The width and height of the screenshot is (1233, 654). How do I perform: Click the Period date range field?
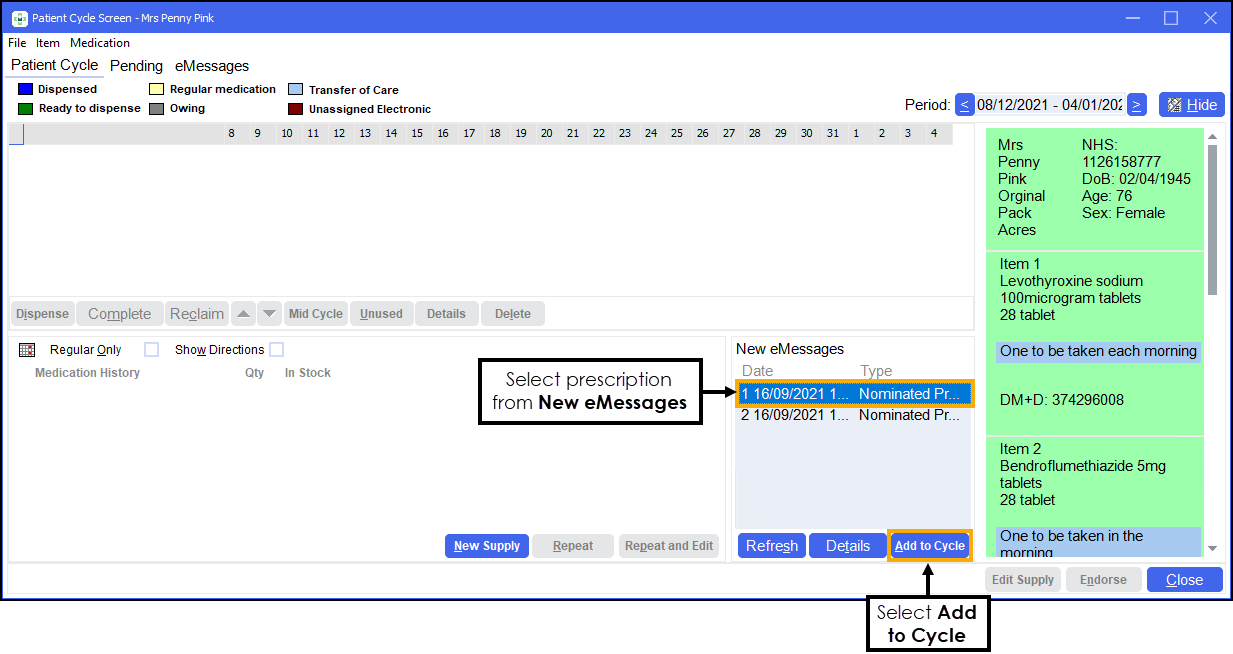tap(1050, 105)
